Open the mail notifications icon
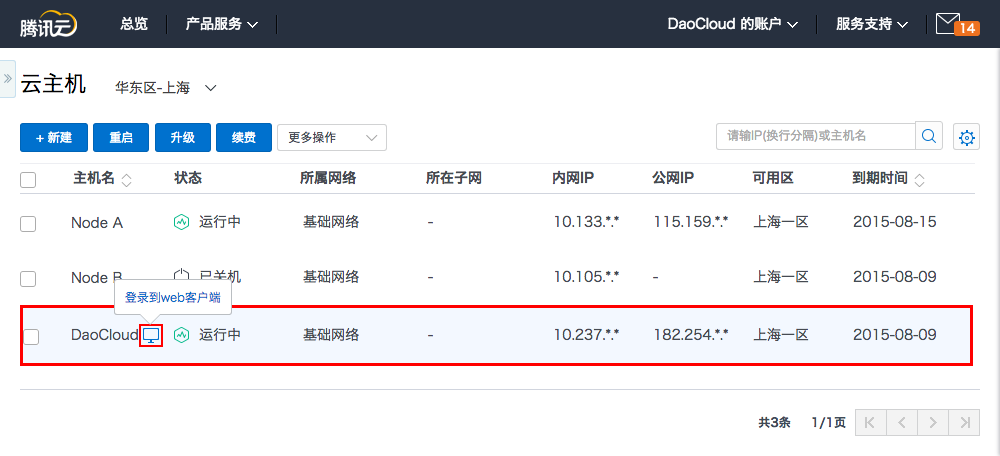The height and width of the screenshot is (456, 1000). (956, 24)
